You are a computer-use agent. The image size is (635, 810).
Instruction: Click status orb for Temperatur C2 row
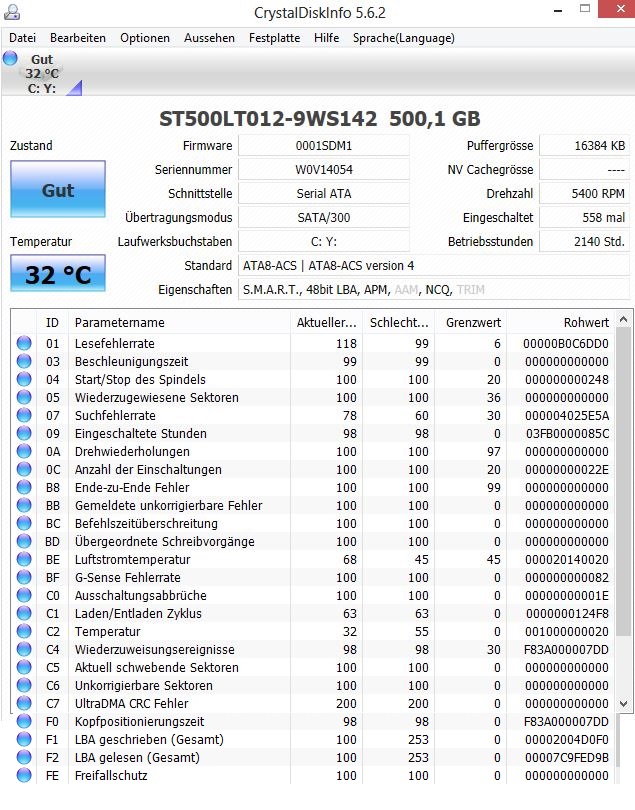(x=24, y=631)
